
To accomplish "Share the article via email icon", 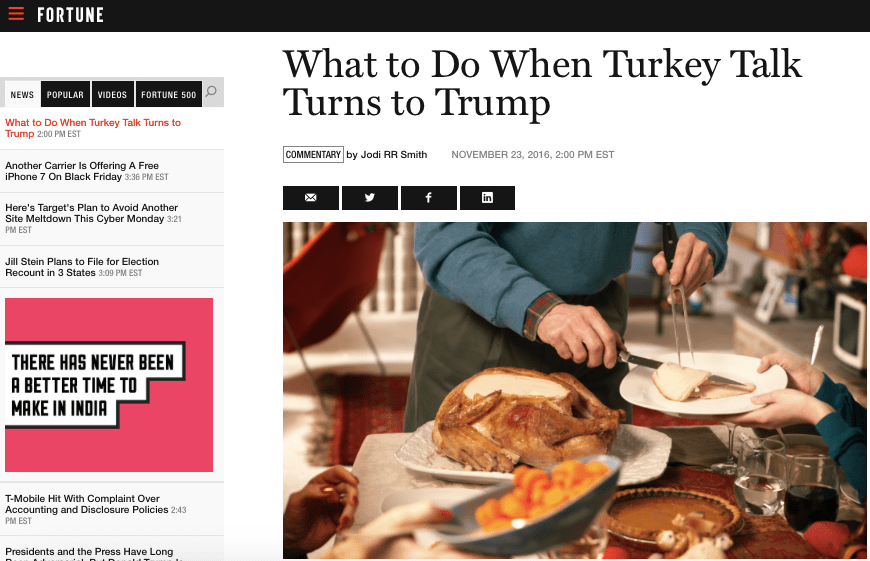I will pos(311,198).
